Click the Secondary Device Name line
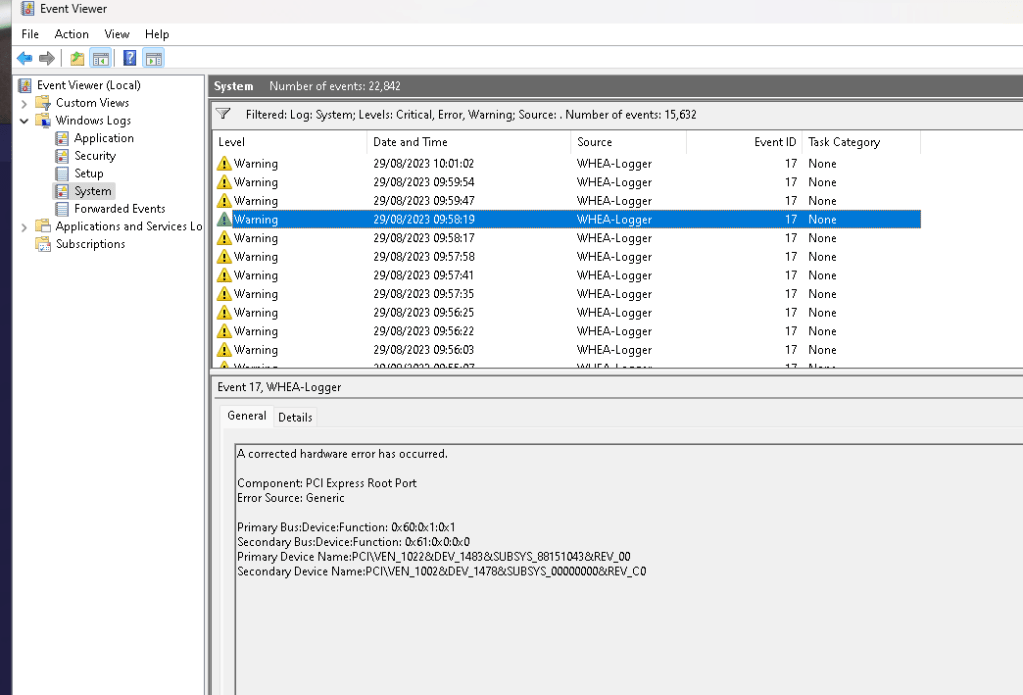1023x695 pixels. tap(442, 572)
